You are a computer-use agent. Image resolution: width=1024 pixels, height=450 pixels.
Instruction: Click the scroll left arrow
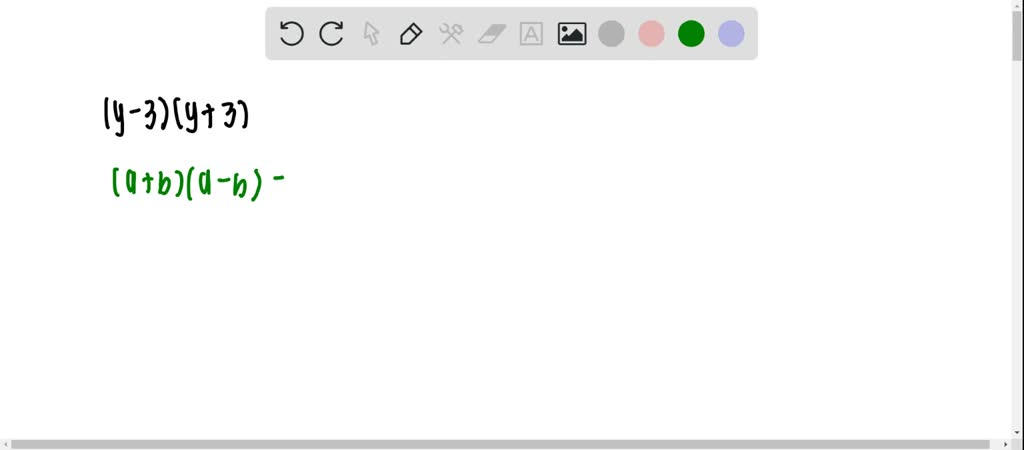pos(5,444)
